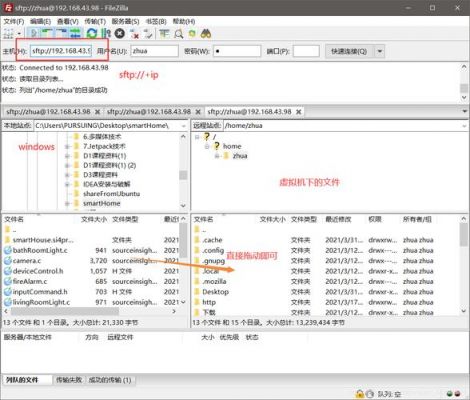Toggle directory comparison magnifier icon
This screenshot has width=470, height=400.
179,33
